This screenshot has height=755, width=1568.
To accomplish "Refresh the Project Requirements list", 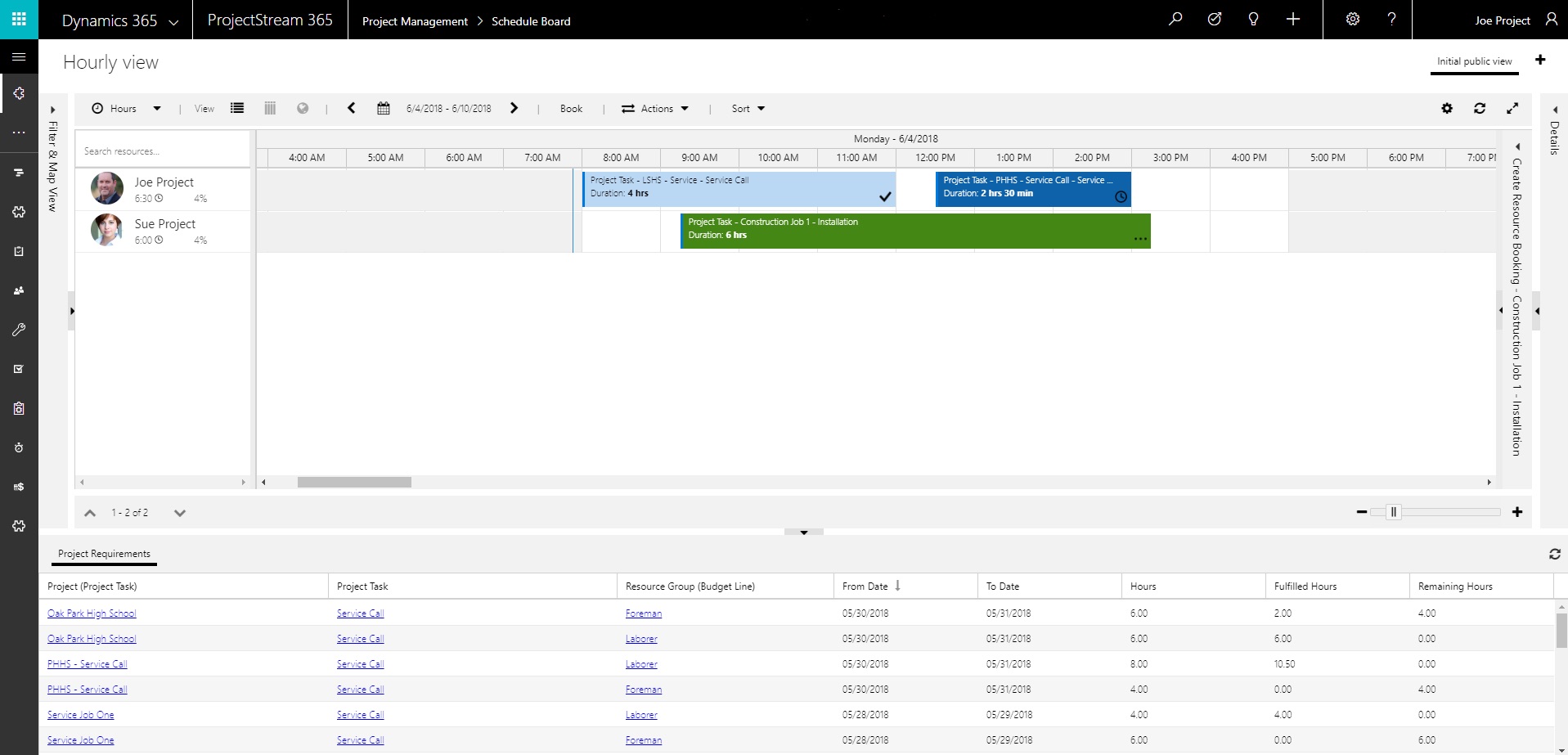I will (1554, 555).
